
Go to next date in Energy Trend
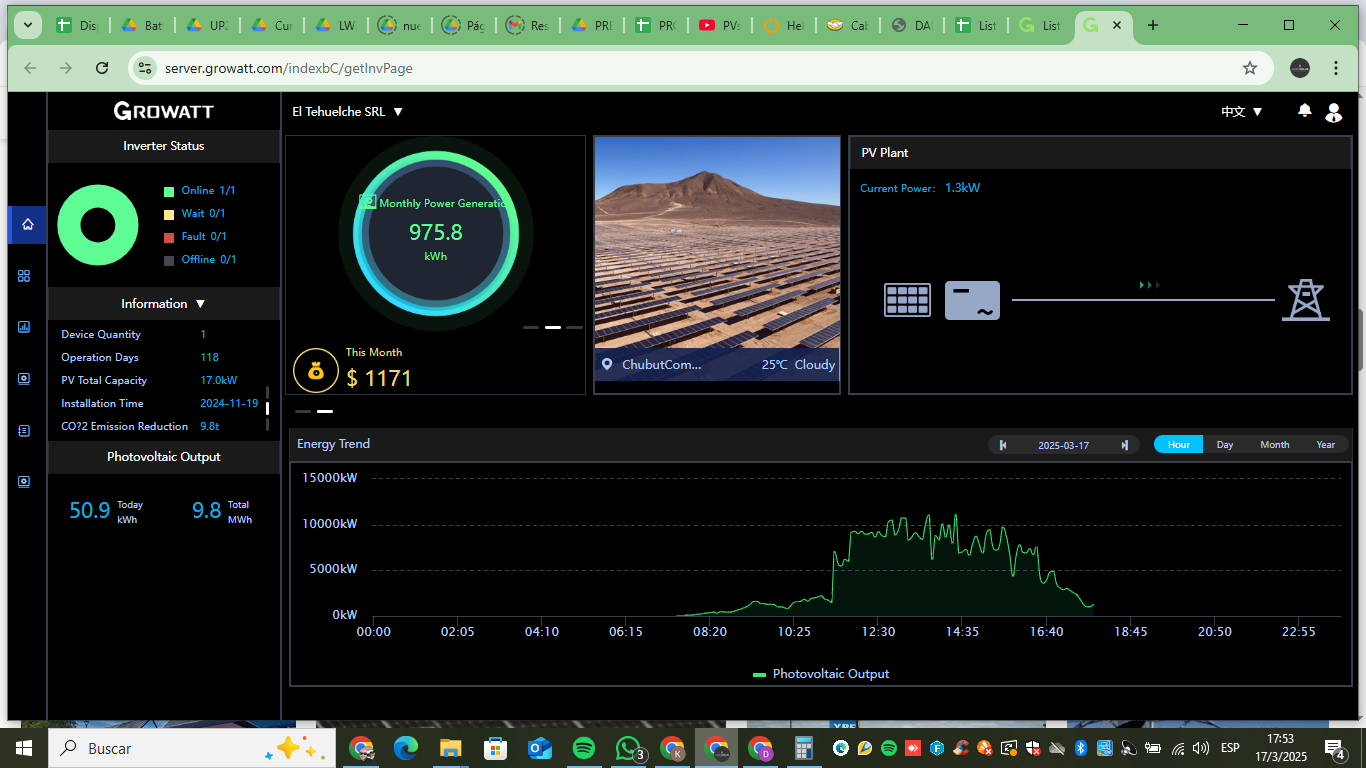click(x=1125, y=445)
